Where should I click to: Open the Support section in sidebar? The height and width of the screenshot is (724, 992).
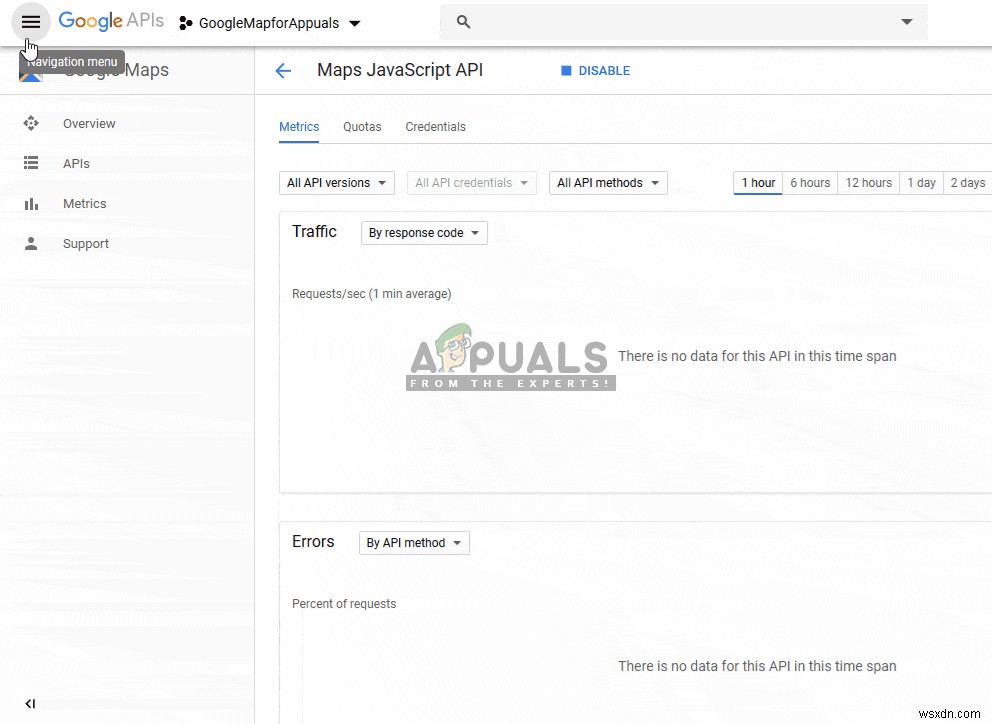click(32, 243)
